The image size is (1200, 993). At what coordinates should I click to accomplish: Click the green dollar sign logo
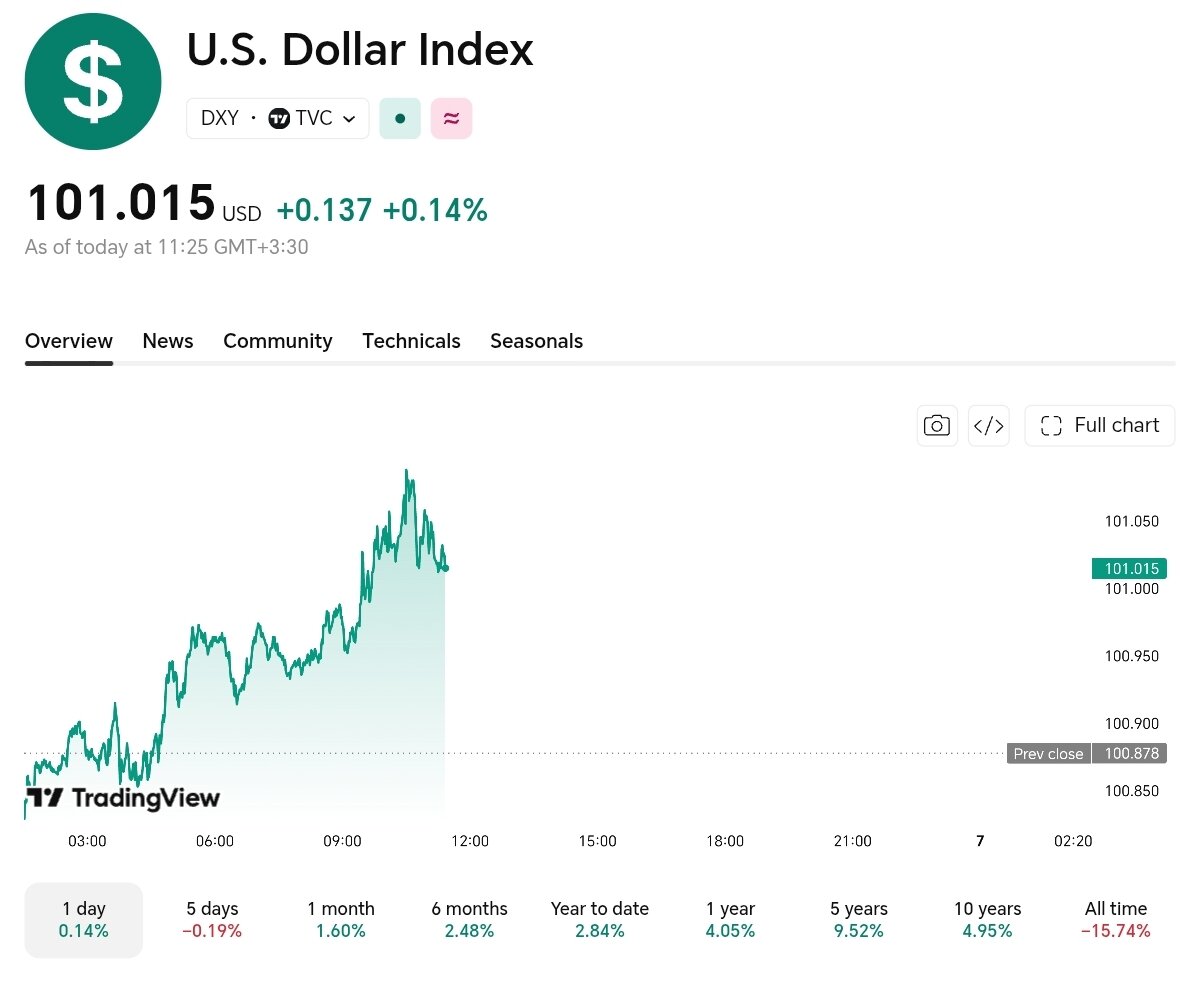93,82
